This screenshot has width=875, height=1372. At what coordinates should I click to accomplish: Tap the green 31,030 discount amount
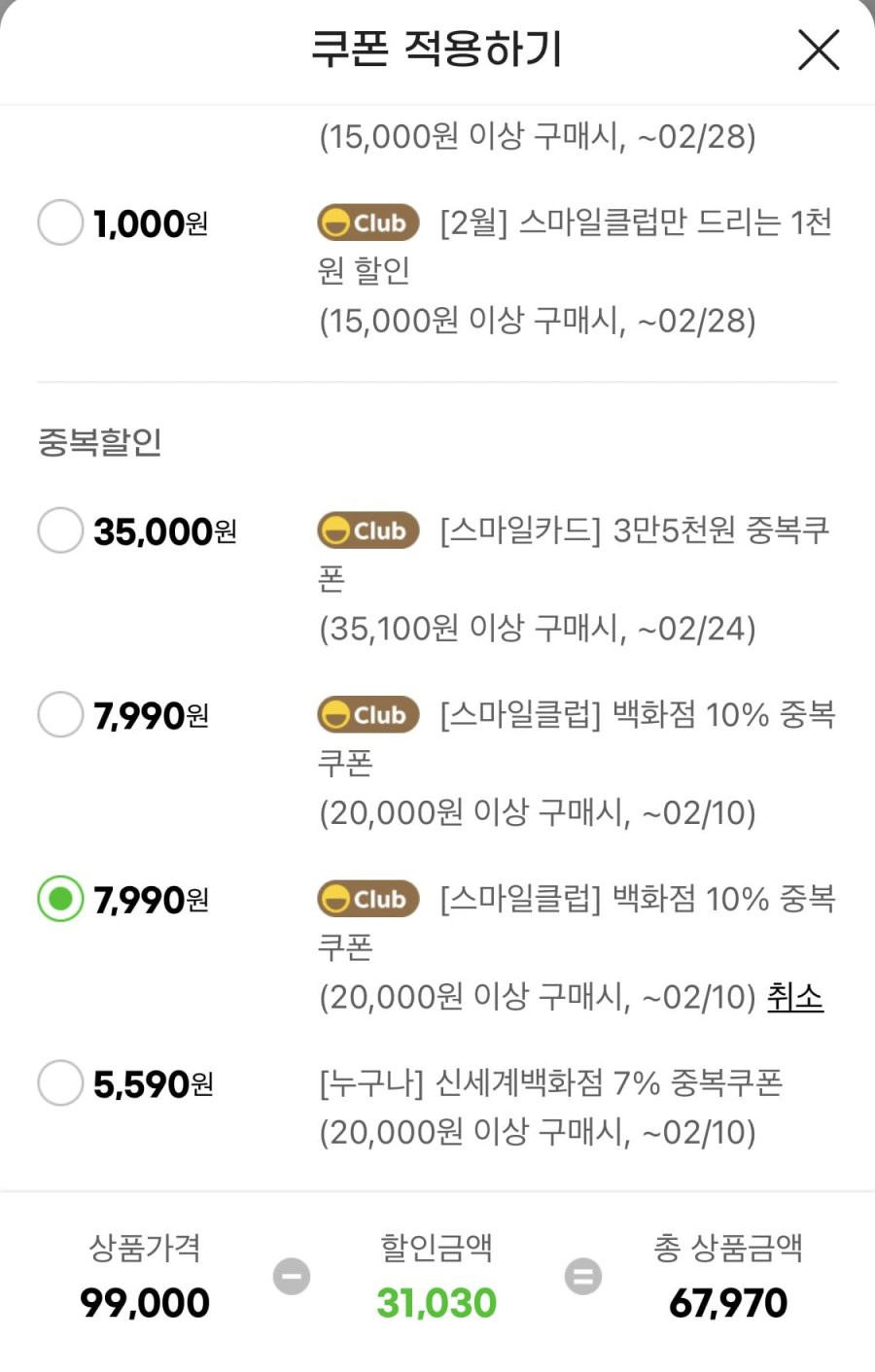[x=437, y=1303]
